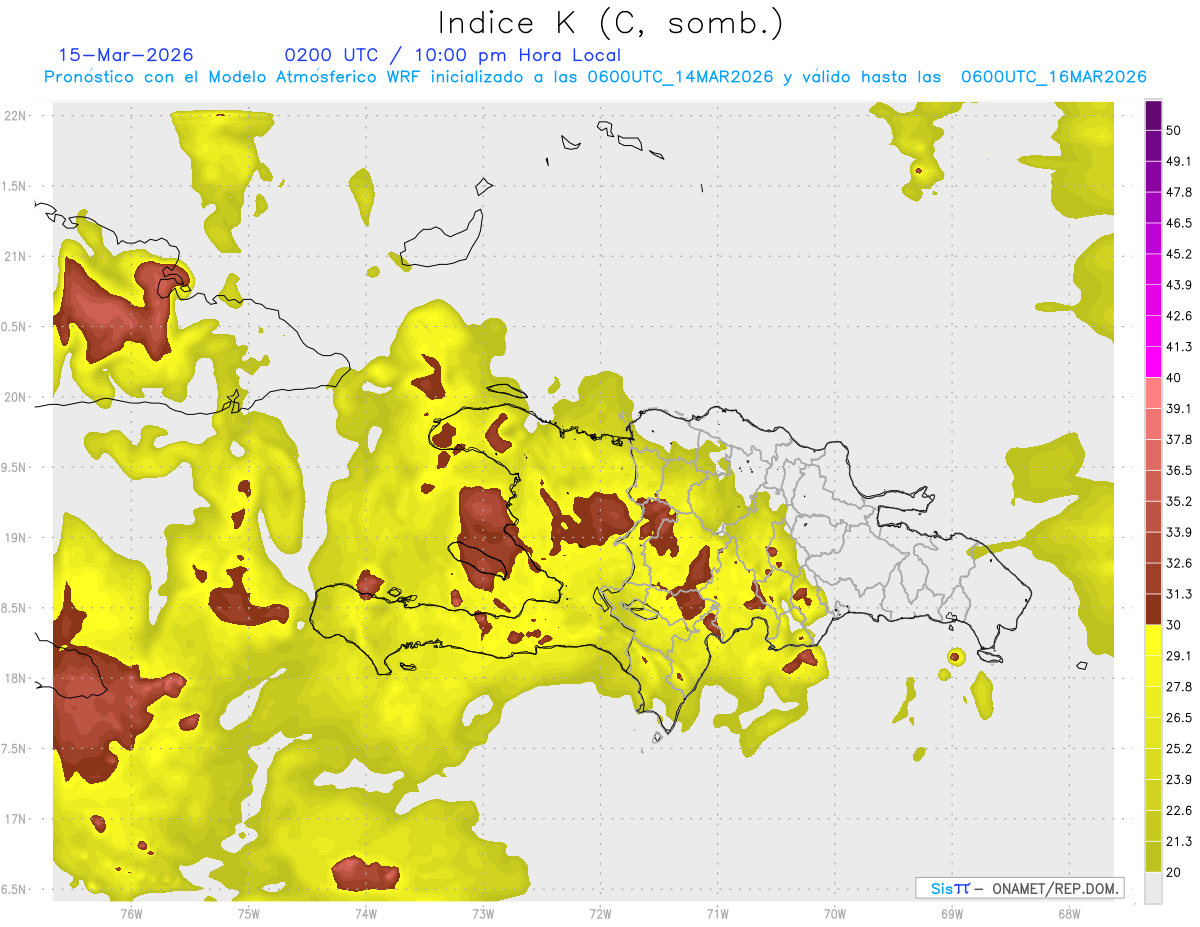Click the "17N" latitude label
Image resolution: width=1200 pixels, height=927 pixels.
(x=14, y=819)
